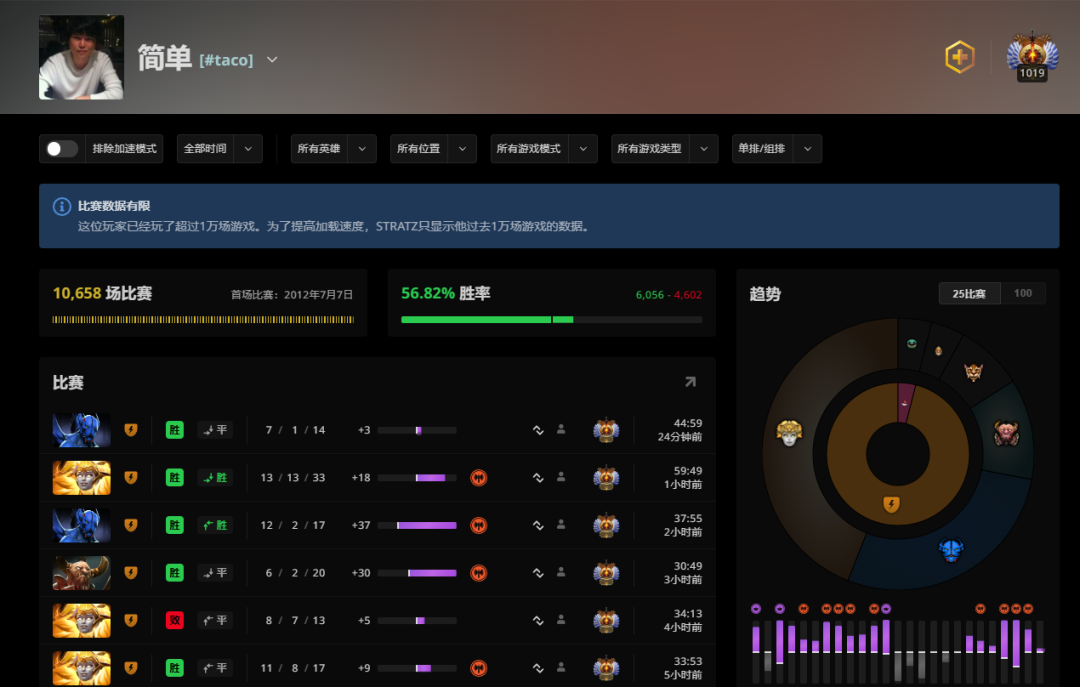Click the [#taco] team tag
Screen dimensions: 1080x687
226,61
